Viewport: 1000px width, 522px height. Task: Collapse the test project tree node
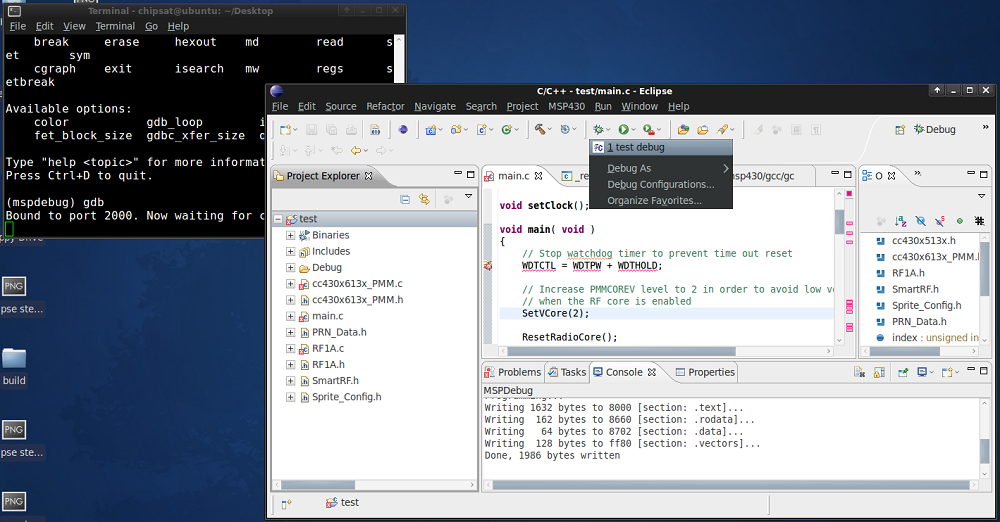point(278,219)
